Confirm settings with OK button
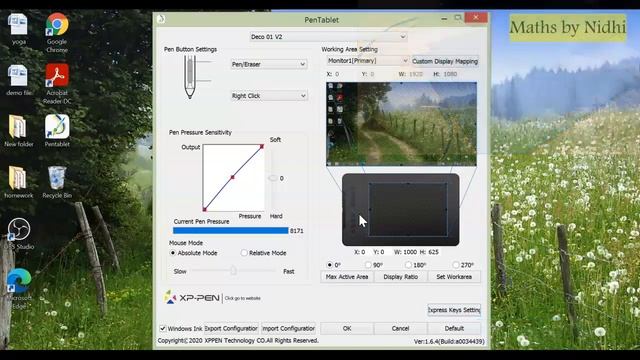 point(347,329)
